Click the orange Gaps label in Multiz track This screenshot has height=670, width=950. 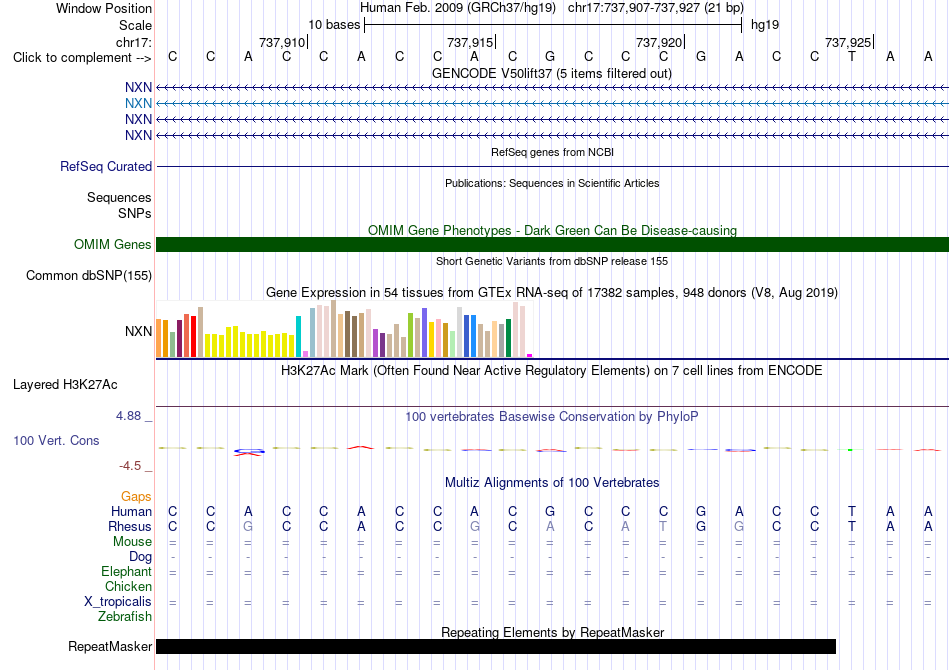pos(136,497)
